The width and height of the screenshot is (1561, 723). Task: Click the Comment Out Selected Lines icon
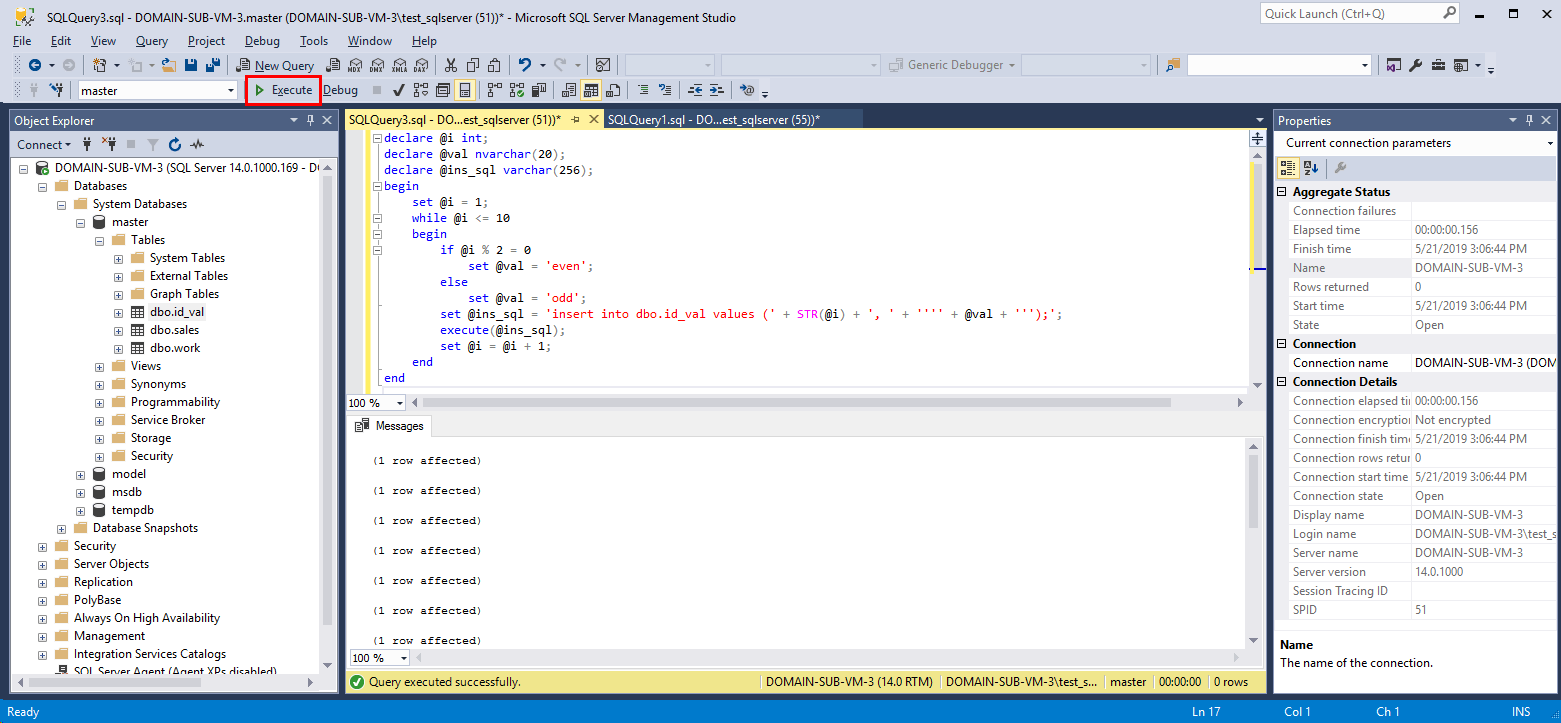pos(643,90)
